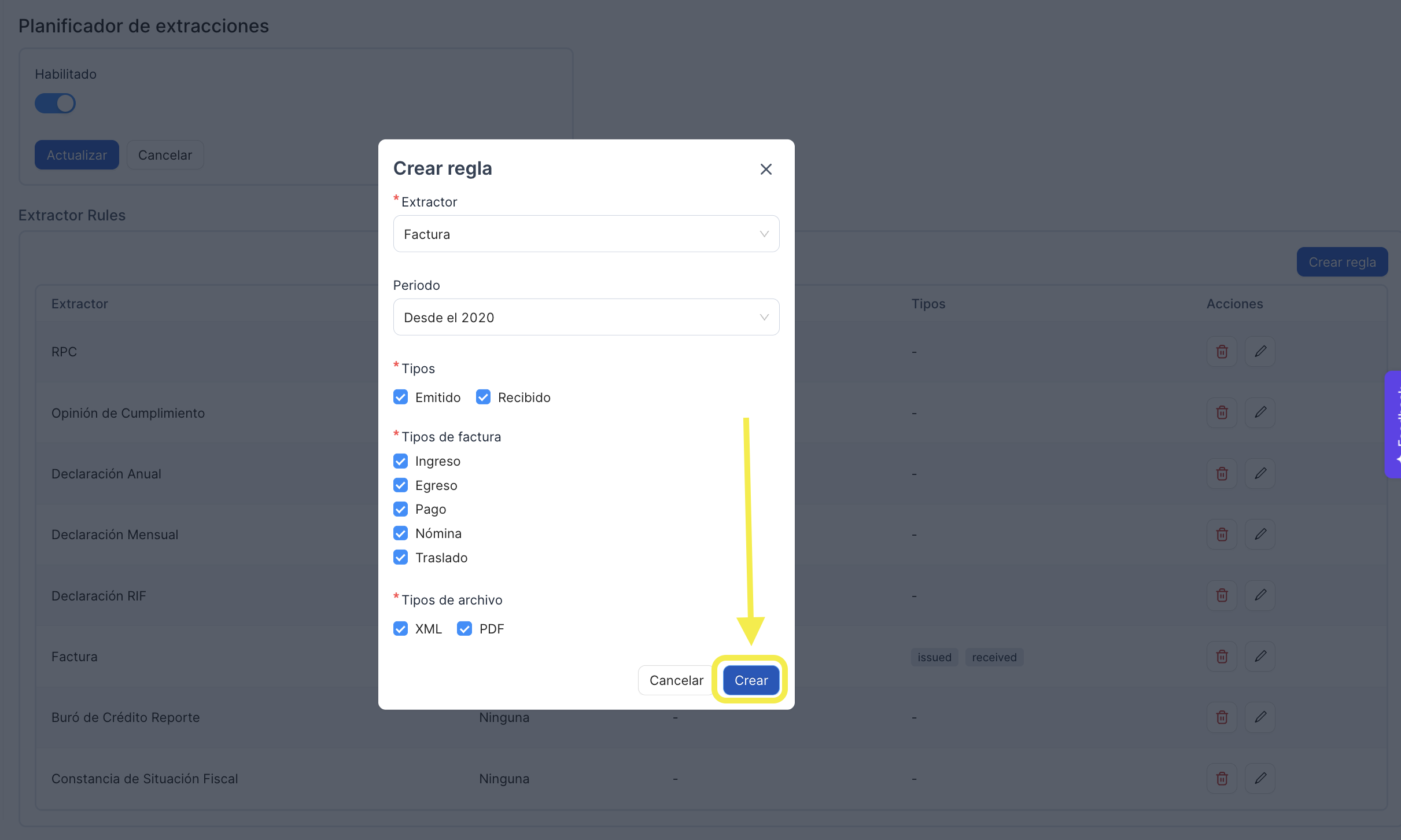Close the Crear regla dialog
Viewport: 1401px width, 840px height.
tap(766, 169)
